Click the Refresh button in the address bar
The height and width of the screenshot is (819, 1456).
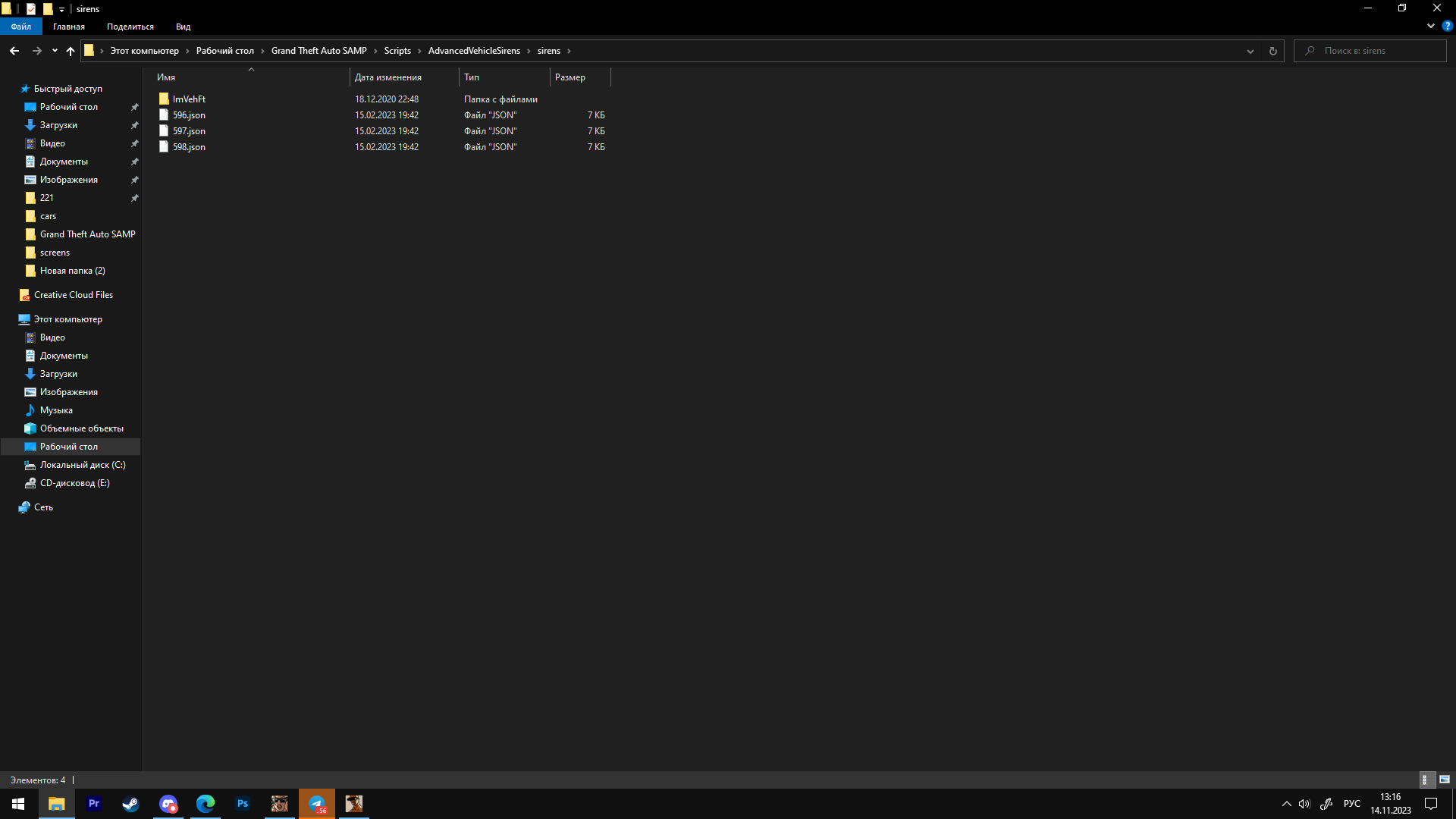1273,51
